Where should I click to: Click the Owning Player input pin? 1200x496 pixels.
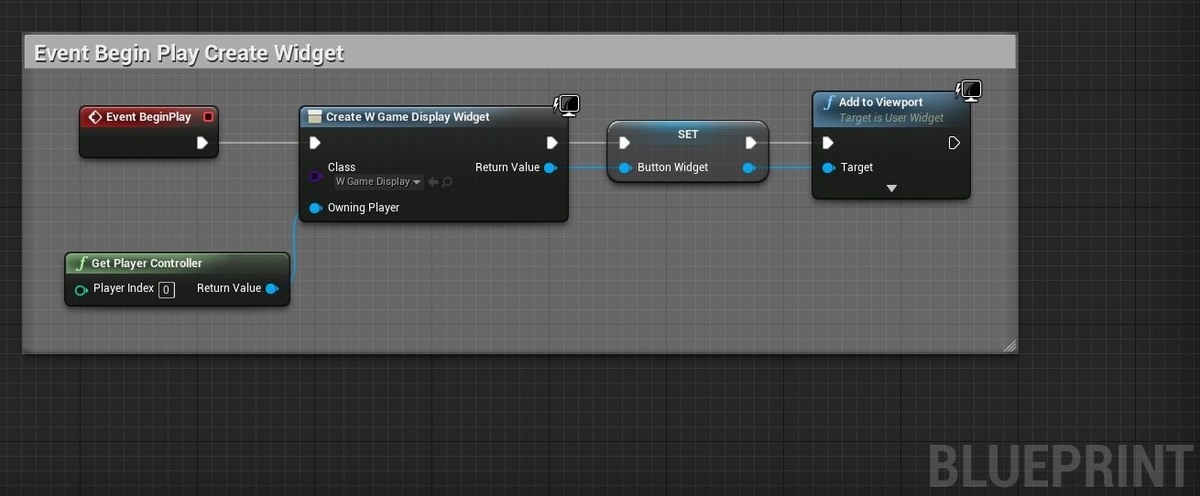315,208
